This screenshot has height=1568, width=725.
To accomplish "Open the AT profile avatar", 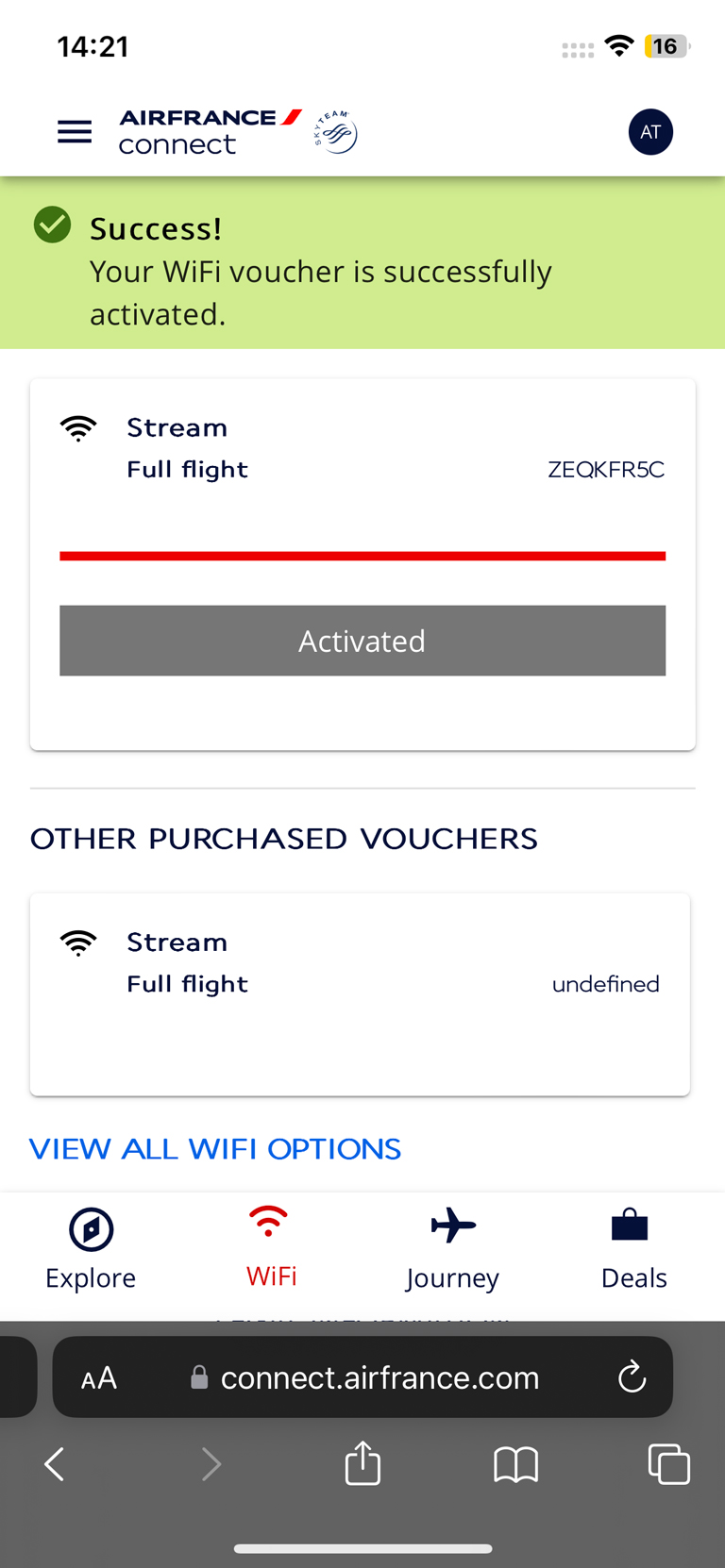I will (x=650, y=132).
